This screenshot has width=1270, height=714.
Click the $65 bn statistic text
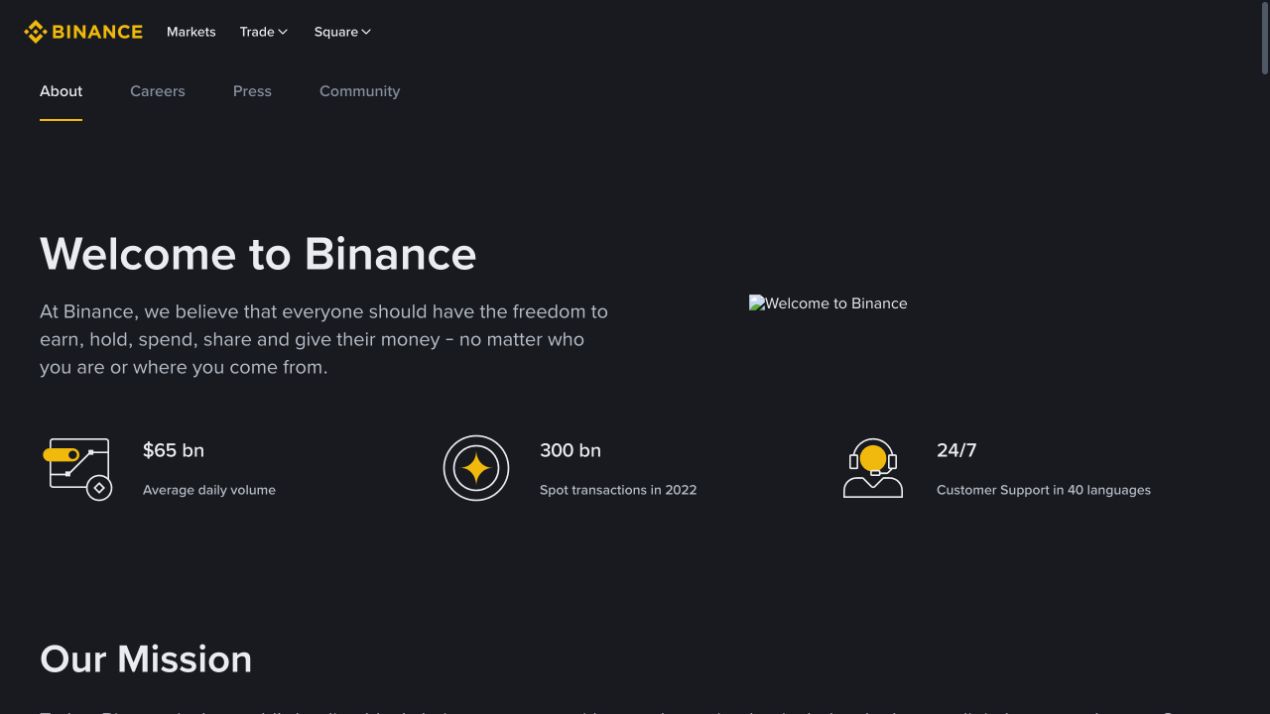[173, 450]
